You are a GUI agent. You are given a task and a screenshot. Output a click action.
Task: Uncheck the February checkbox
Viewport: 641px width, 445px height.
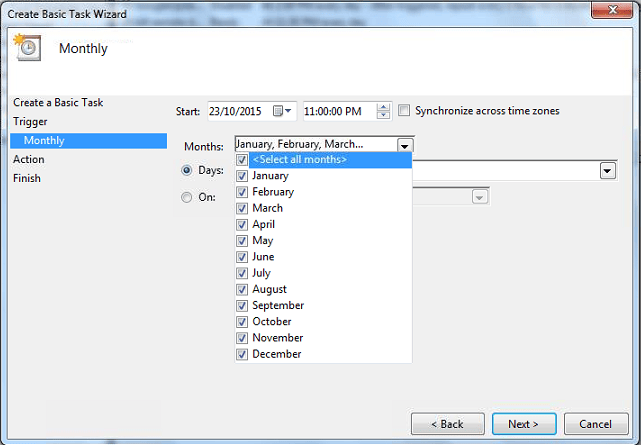[242, 192]
